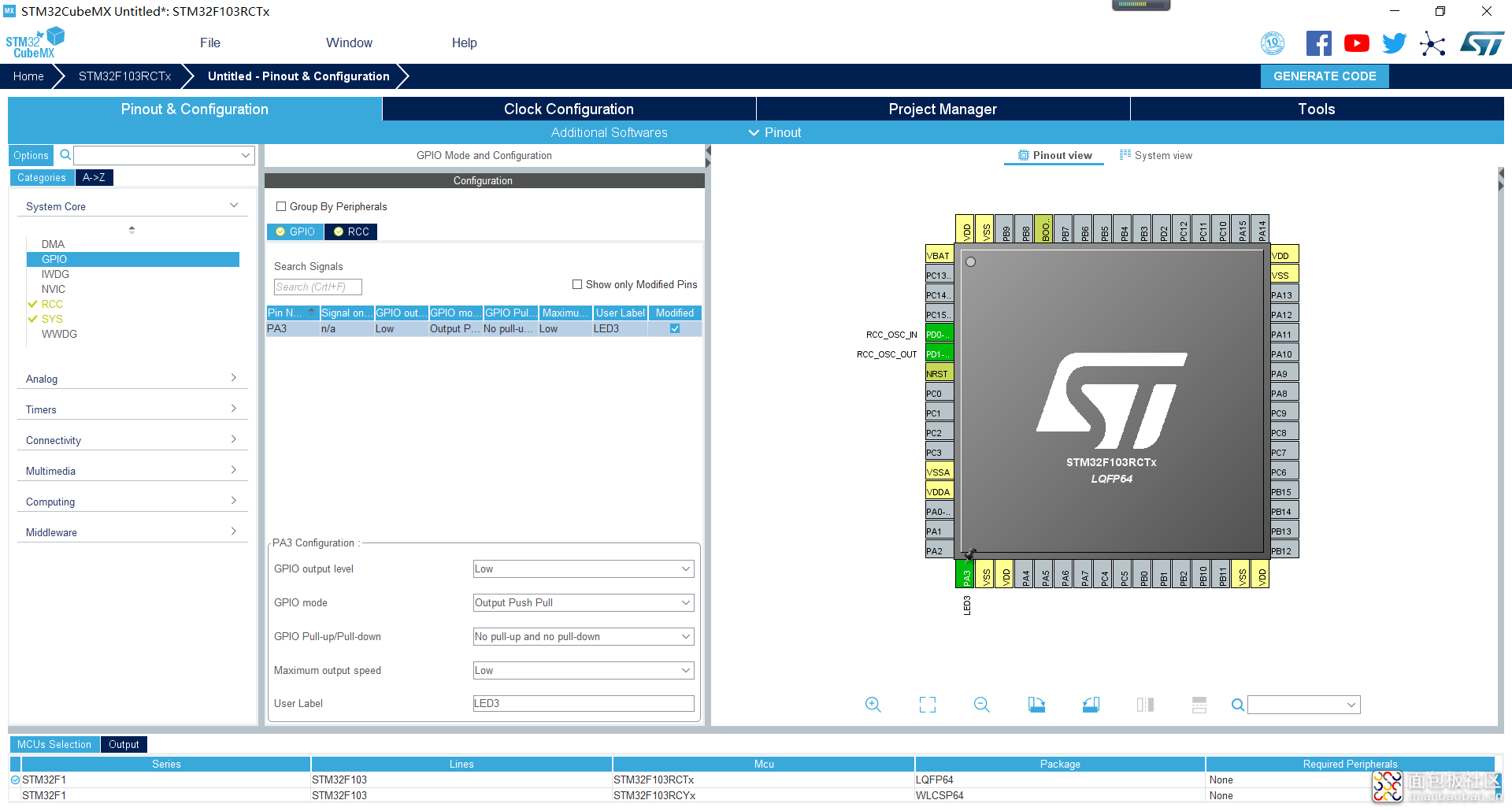Screen dimensions: 1512x811
Task: Open the RCC configuration tab
Action: (x=351, y=231)
